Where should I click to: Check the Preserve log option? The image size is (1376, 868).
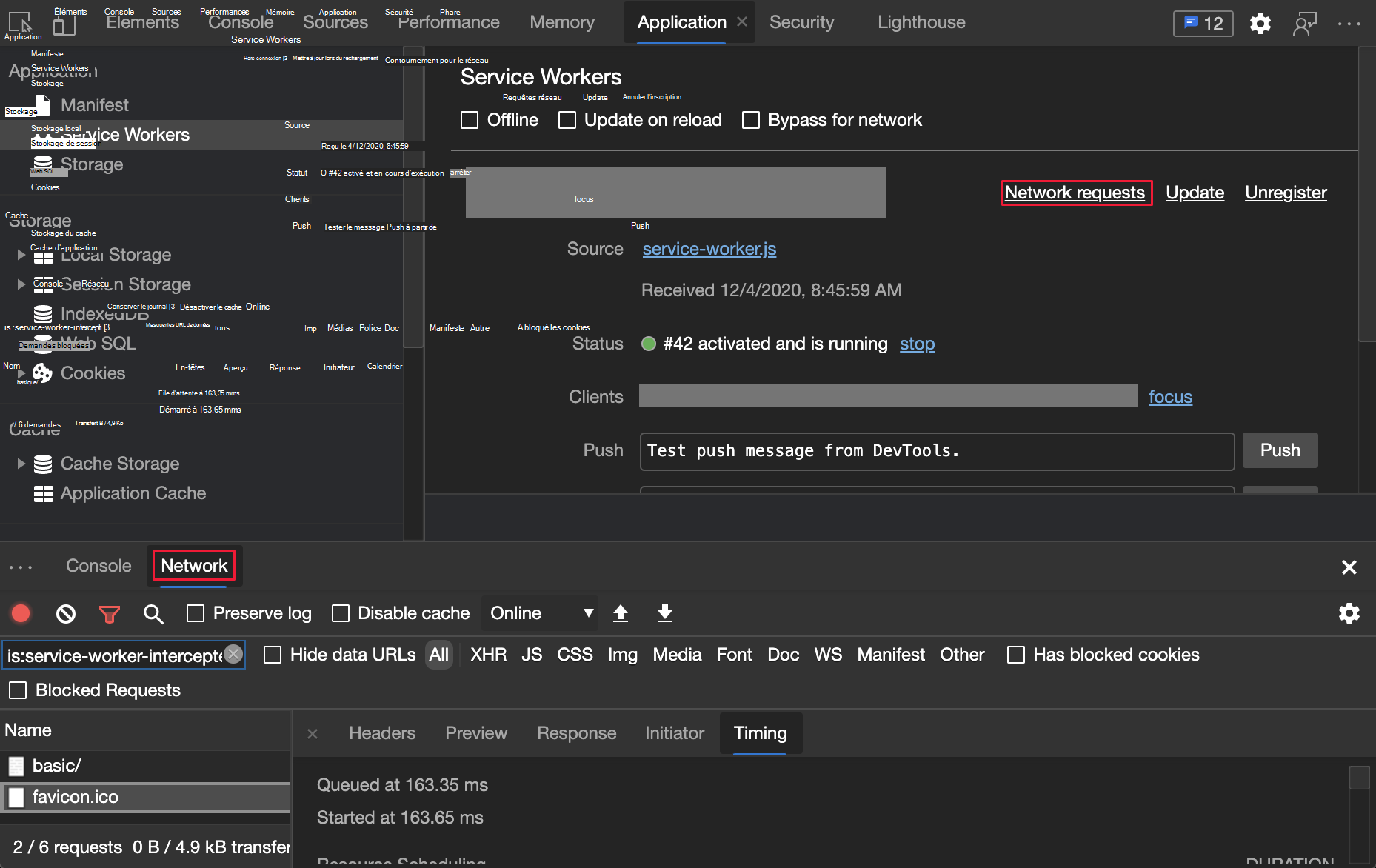coord(196,613)
